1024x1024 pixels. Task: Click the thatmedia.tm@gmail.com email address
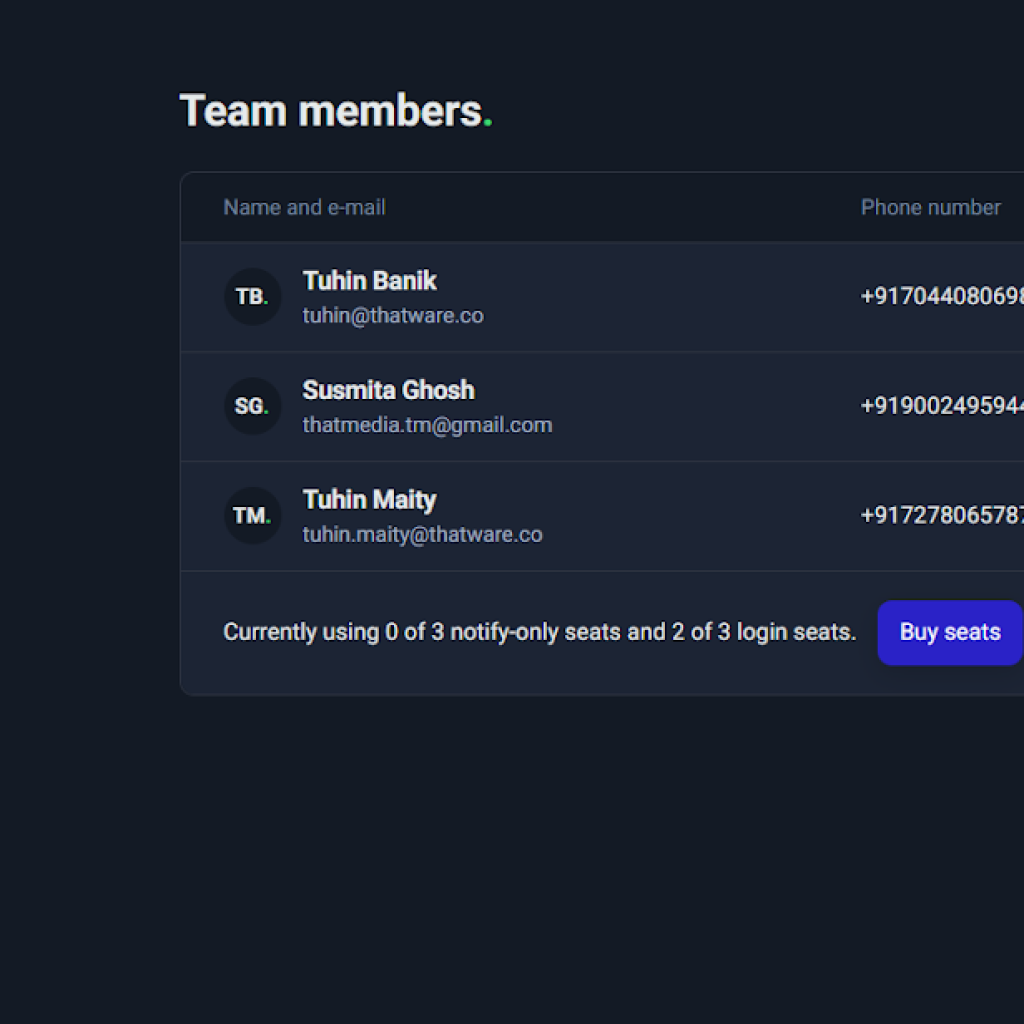427,425
